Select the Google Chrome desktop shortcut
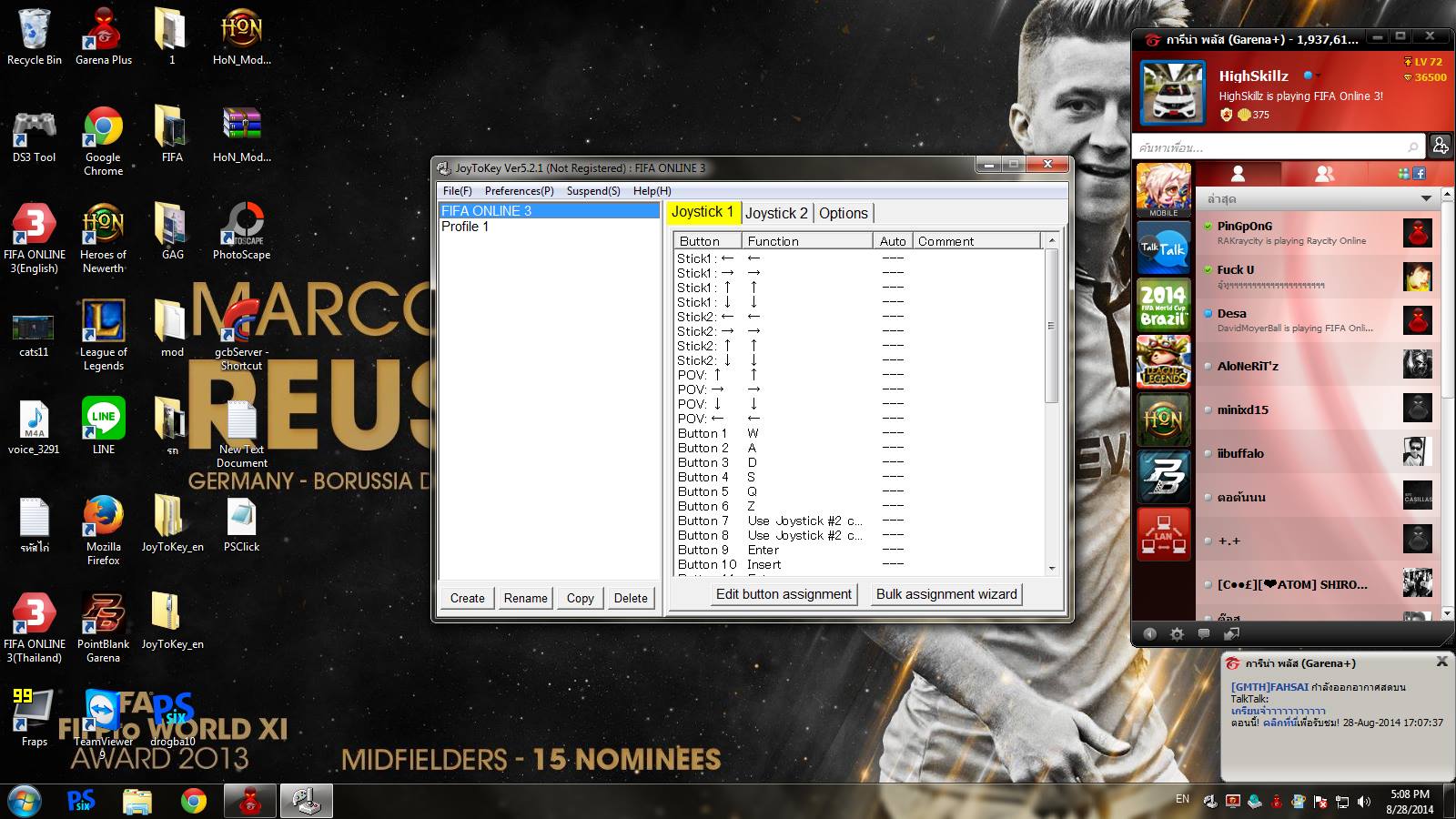 point(104,141)
